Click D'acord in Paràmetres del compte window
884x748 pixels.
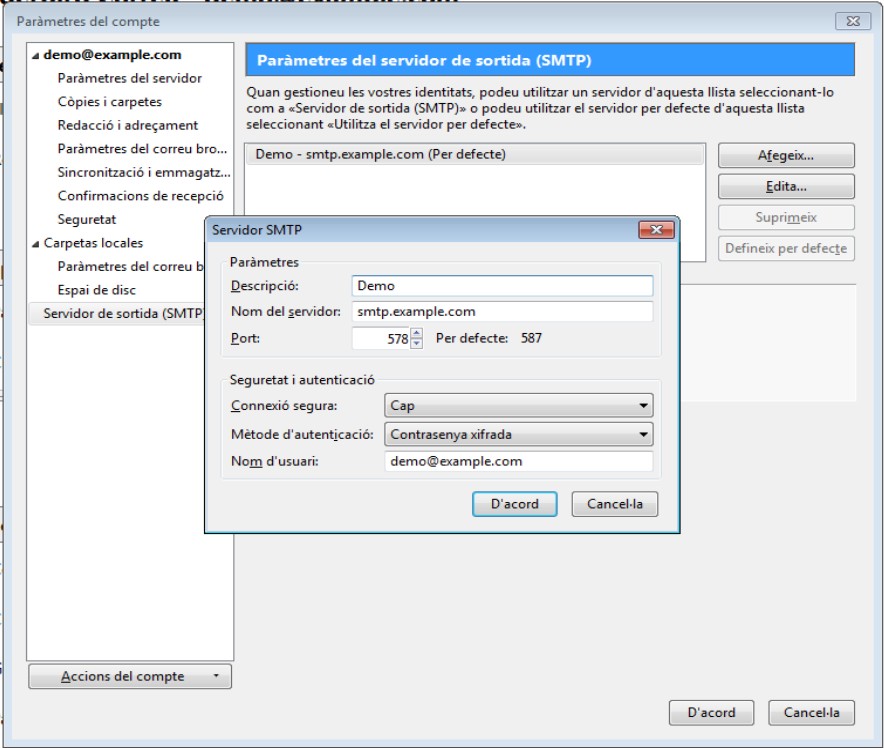(x=711, y=713)
